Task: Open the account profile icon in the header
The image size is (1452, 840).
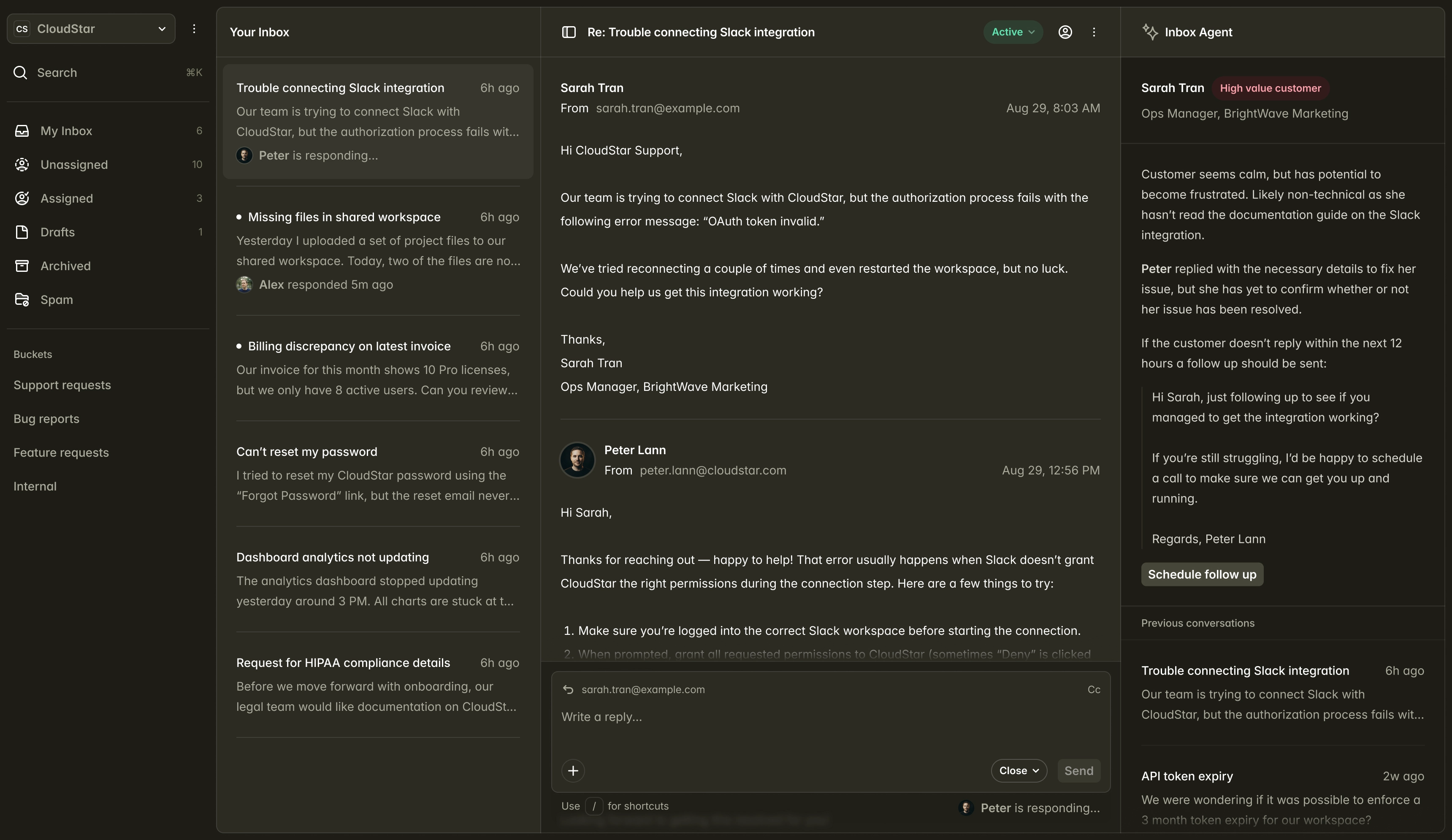Action: pyautogui.click(x=1065, y=32)
